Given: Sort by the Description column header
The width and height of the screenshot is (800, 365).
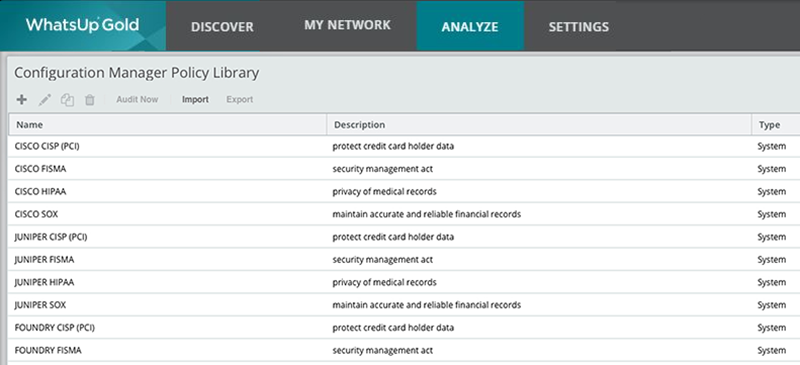Looking at the screenshot, I should [539, 125].
